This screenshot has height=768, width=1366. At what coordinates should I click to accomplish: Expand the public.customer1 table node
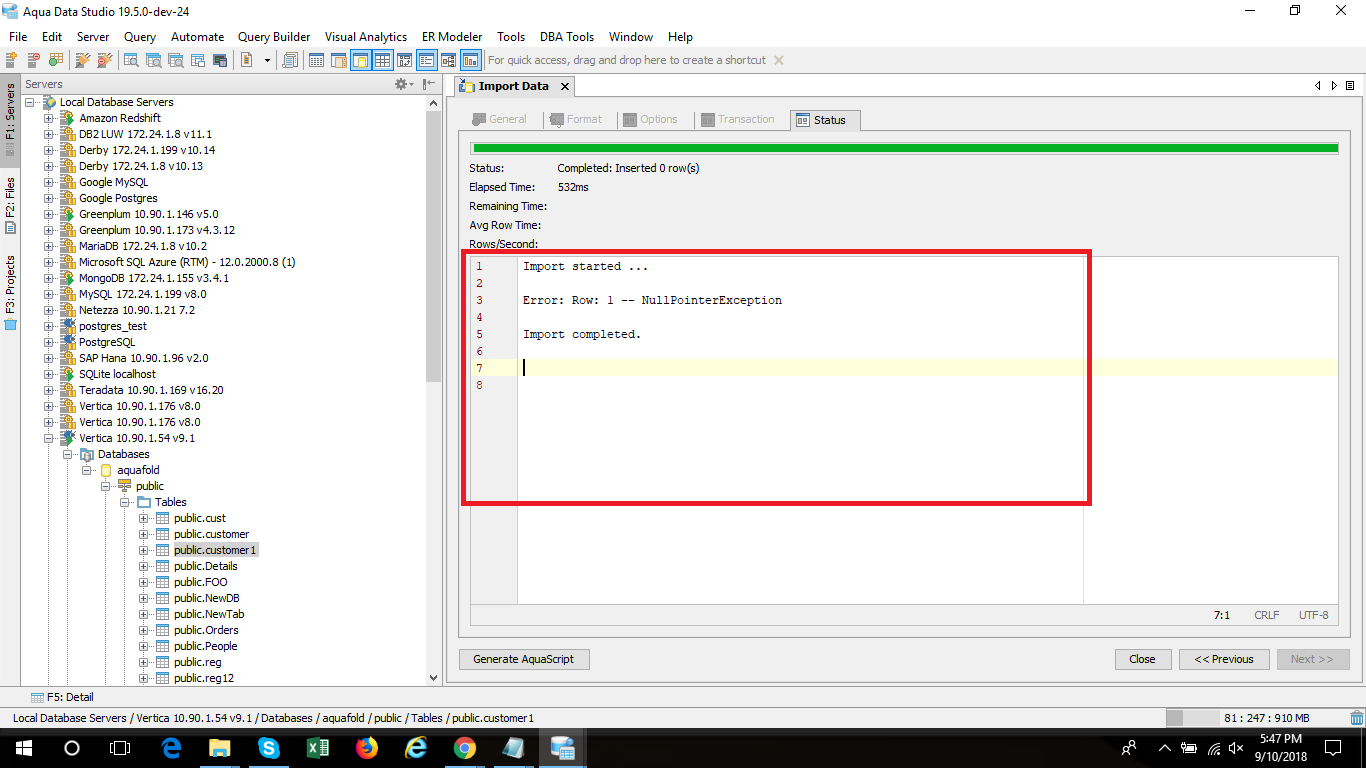tap(143, 550)
